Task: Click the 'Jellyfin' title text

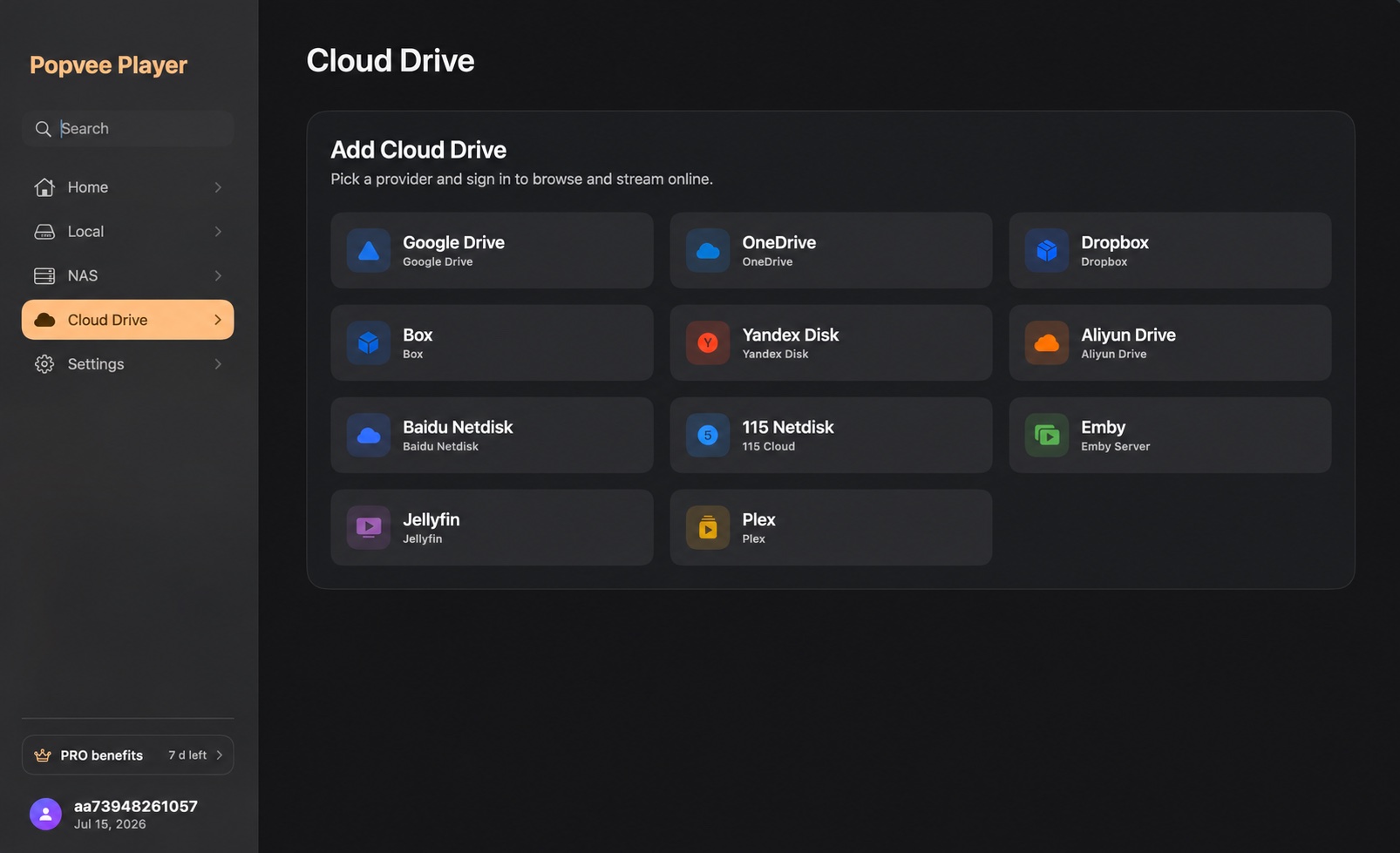Action: tap(431, 520)
